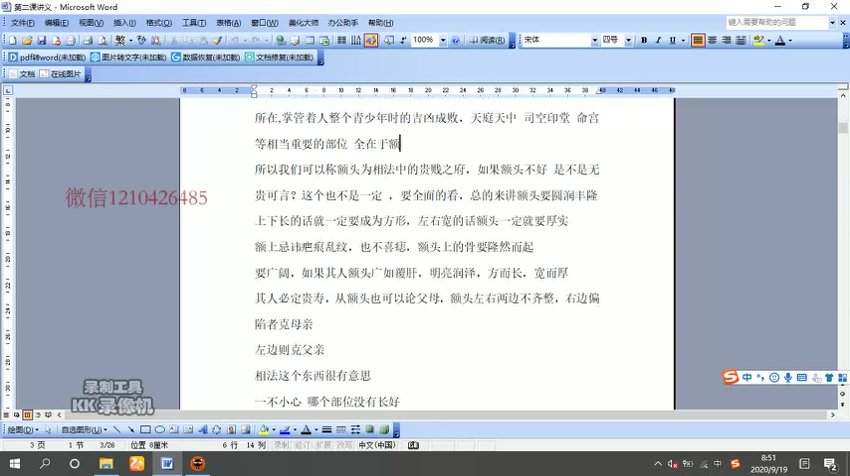Click the Format Painter brush icon
This screenshot has width=850, height=476.
[x=217, y=40]
